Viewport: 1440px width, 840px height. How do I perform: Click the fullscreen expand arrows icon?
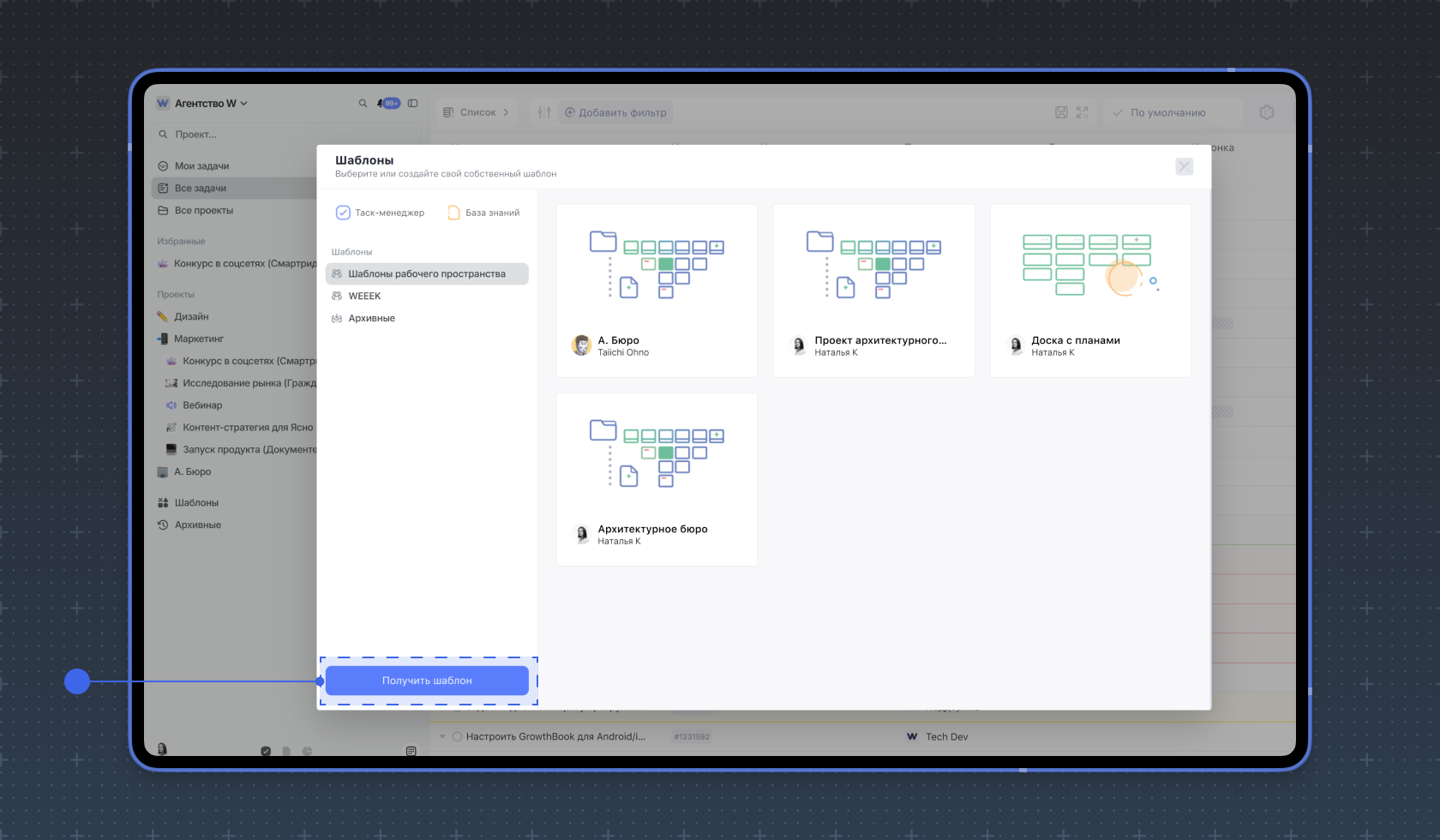pos(1083,112)
